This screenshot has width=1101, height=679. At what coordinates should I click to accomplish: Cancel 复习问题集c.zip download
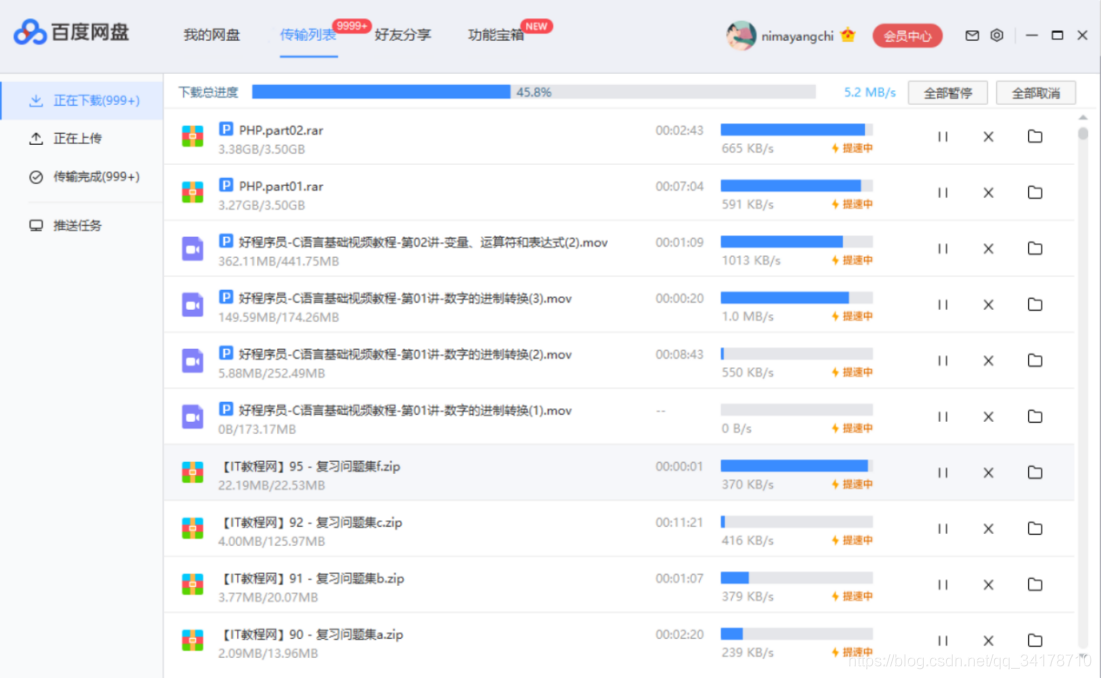[988, 529]
